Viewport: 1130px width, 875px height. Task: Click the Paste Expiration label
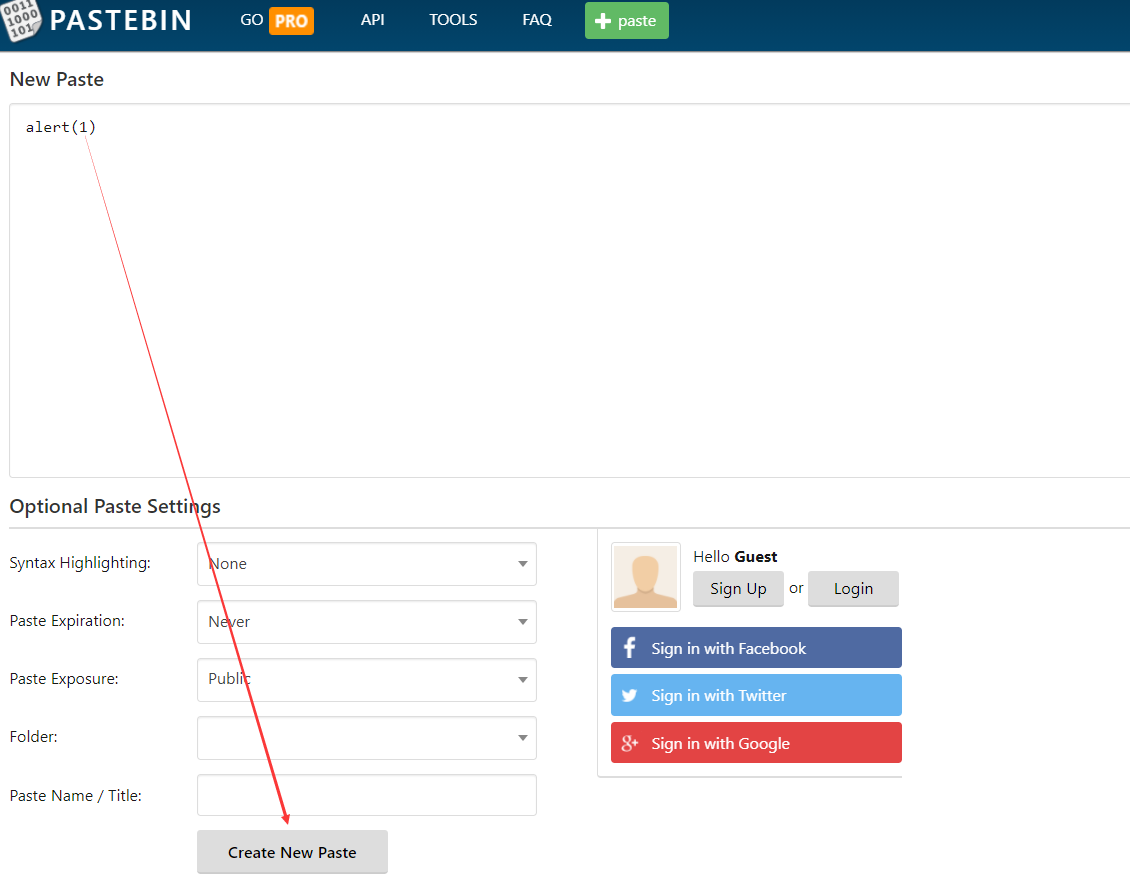67,621
